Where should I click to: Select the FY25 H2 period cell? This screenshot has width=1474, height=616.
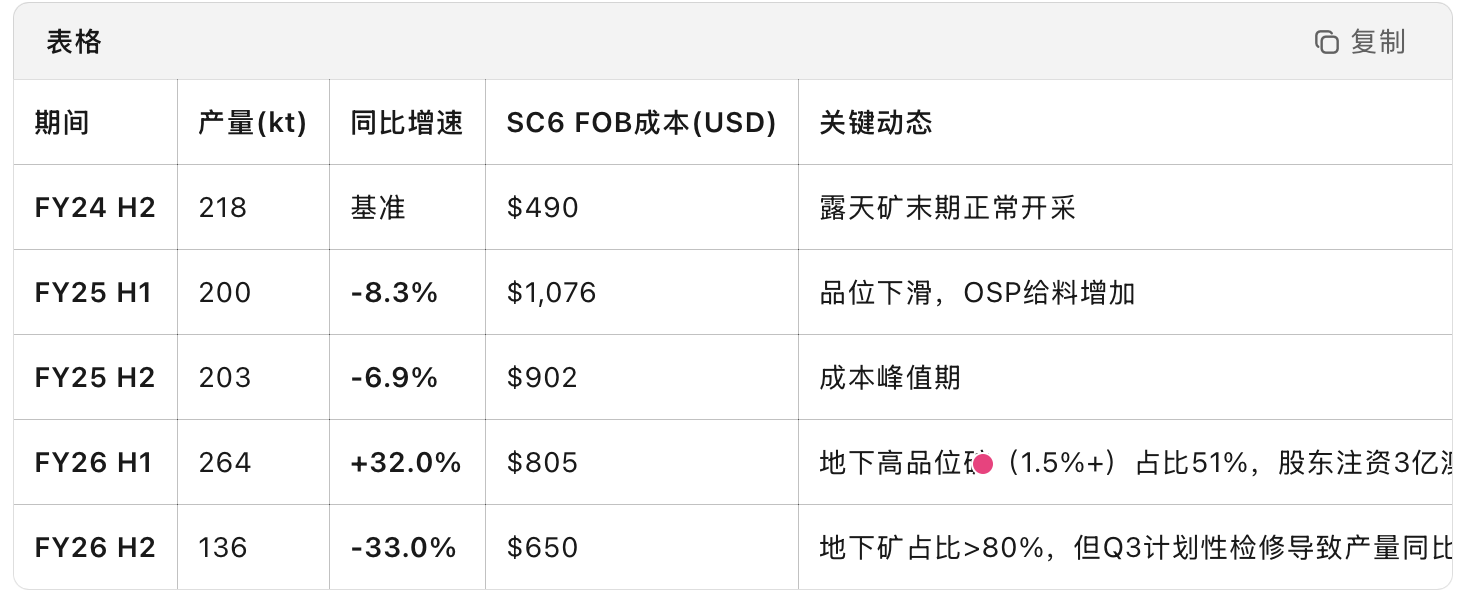(95, 378)
